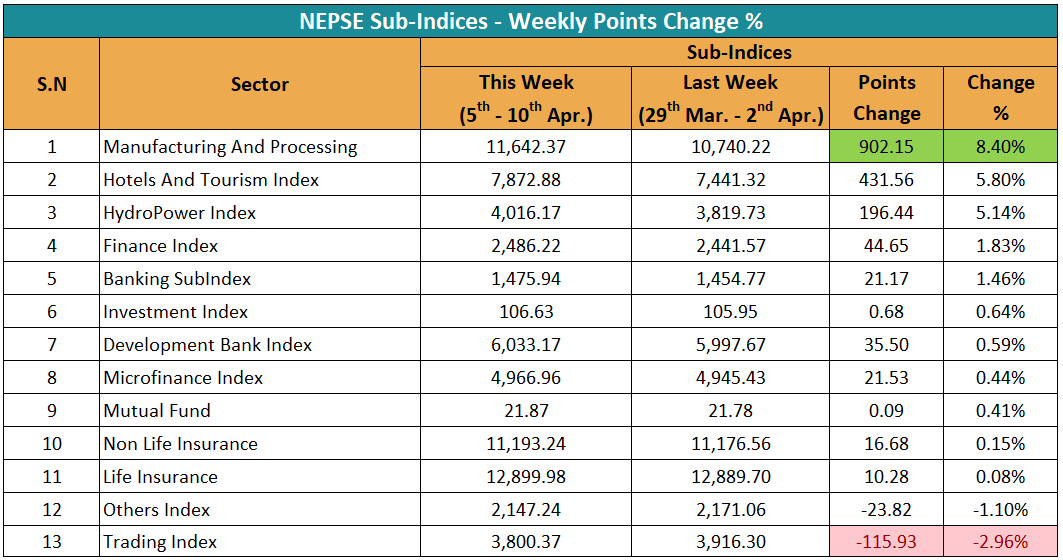Image resolution: width=1063 pixels, height=560 pixels.
Task: Select the pink -2.96% change cell
Action: coord(1000,542)
